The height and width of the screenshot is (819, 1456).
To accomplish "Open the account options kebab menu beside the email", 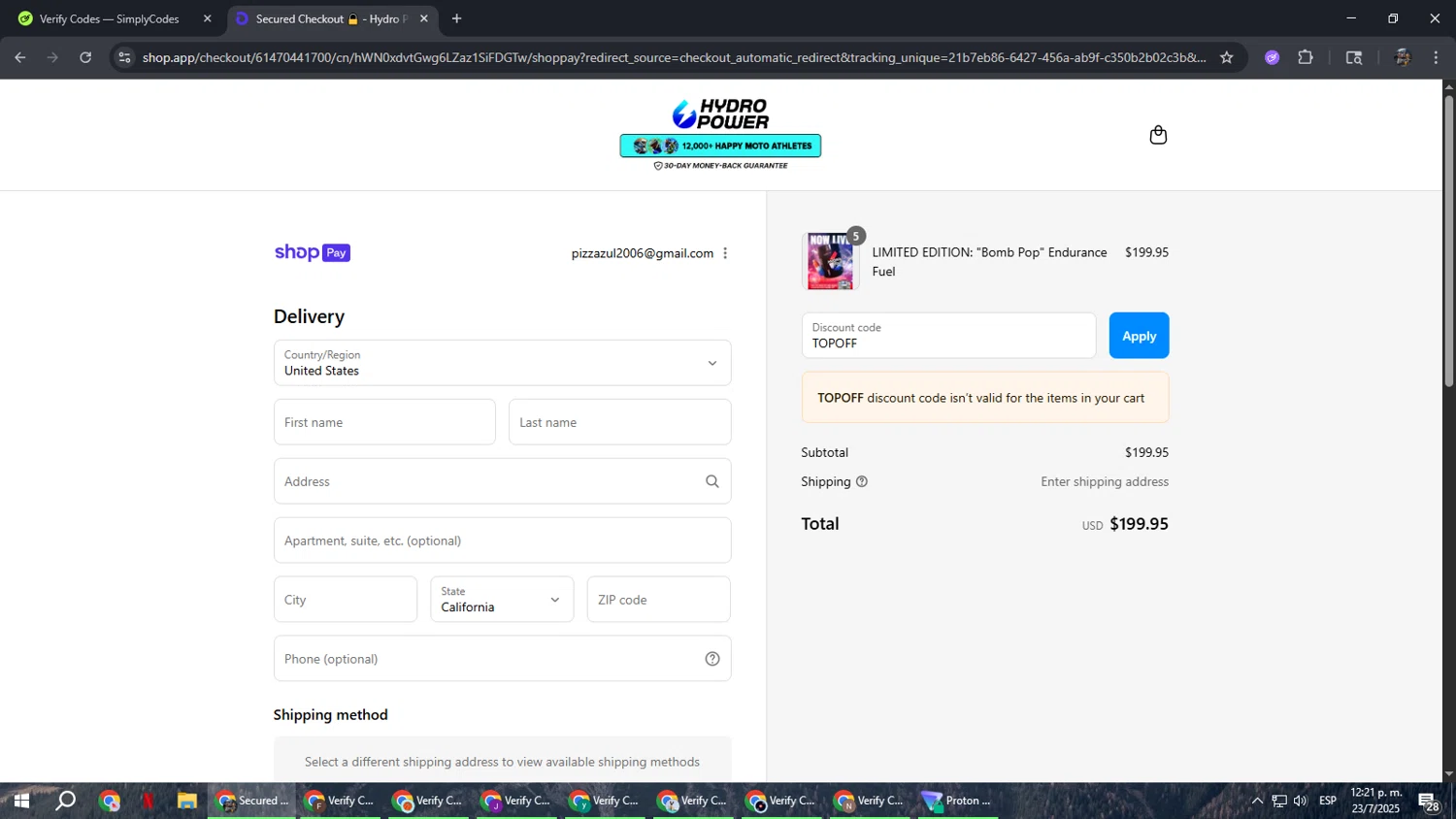I will [725, 253].
